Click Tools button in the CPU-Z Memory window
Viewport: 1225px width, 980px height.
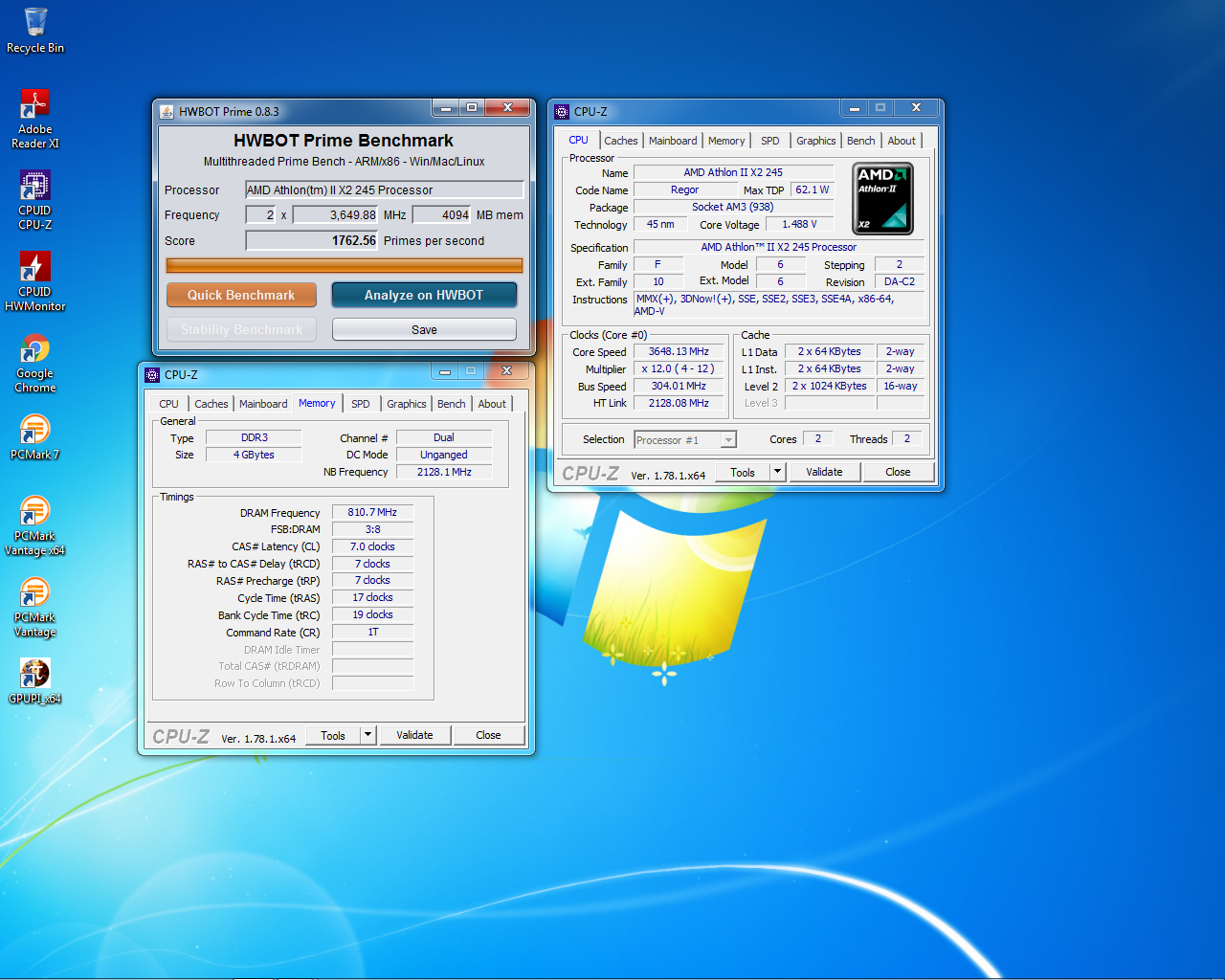pyautogui.click(x=333, y=735)
